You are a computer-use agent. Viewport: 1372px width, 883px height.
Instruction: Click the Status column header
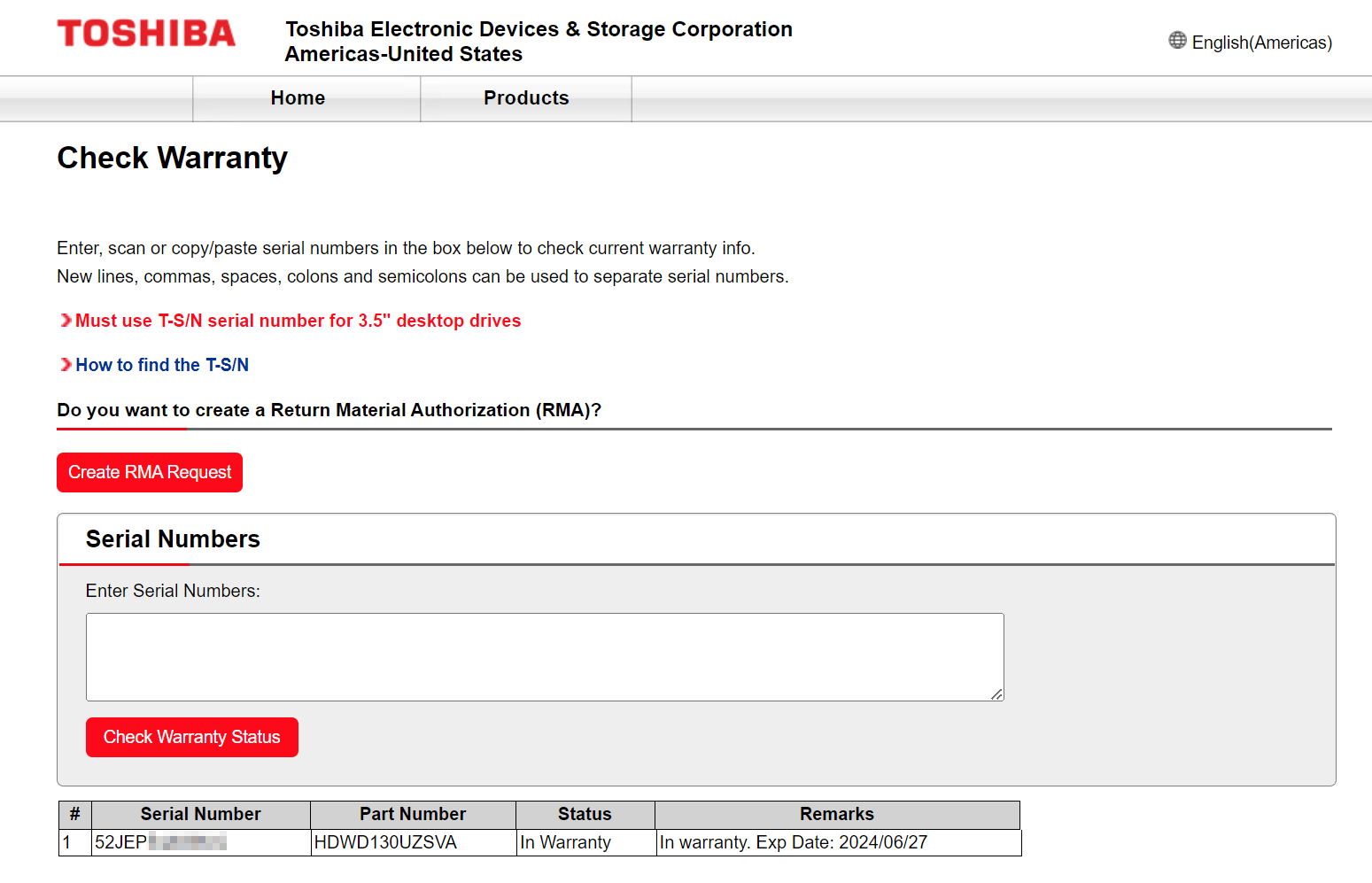(585, 815)
